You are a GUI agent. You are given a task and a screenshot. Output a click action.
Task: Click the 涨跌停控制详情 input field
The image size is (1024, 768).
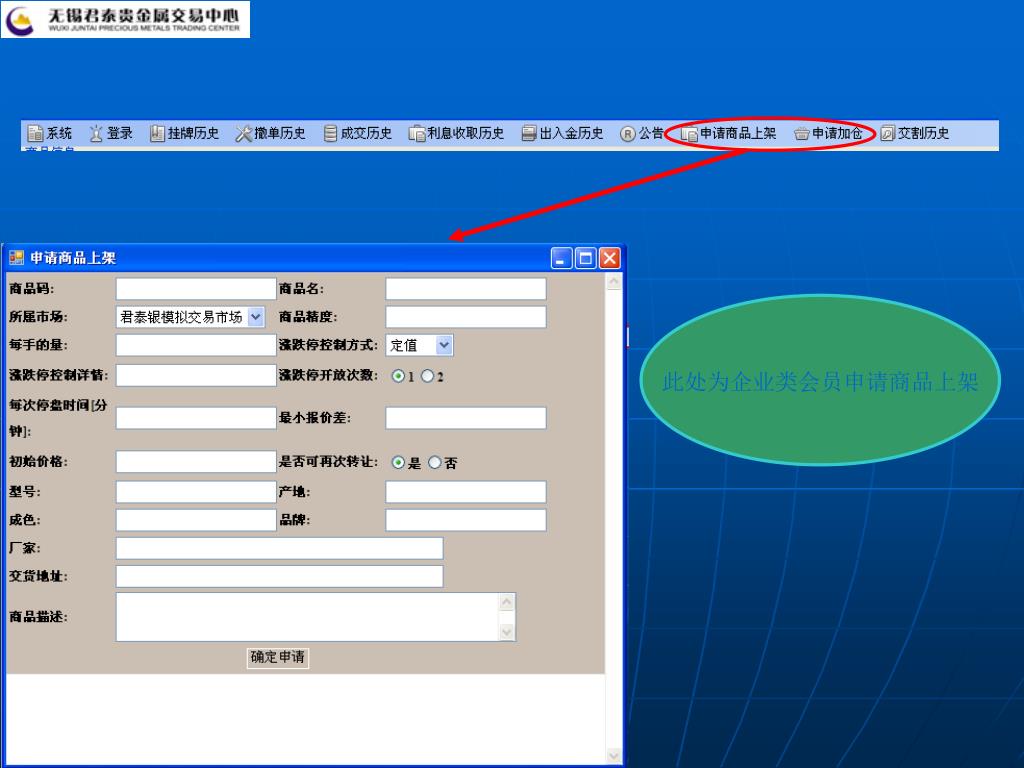pyautogui.click(x=196, y=375)
